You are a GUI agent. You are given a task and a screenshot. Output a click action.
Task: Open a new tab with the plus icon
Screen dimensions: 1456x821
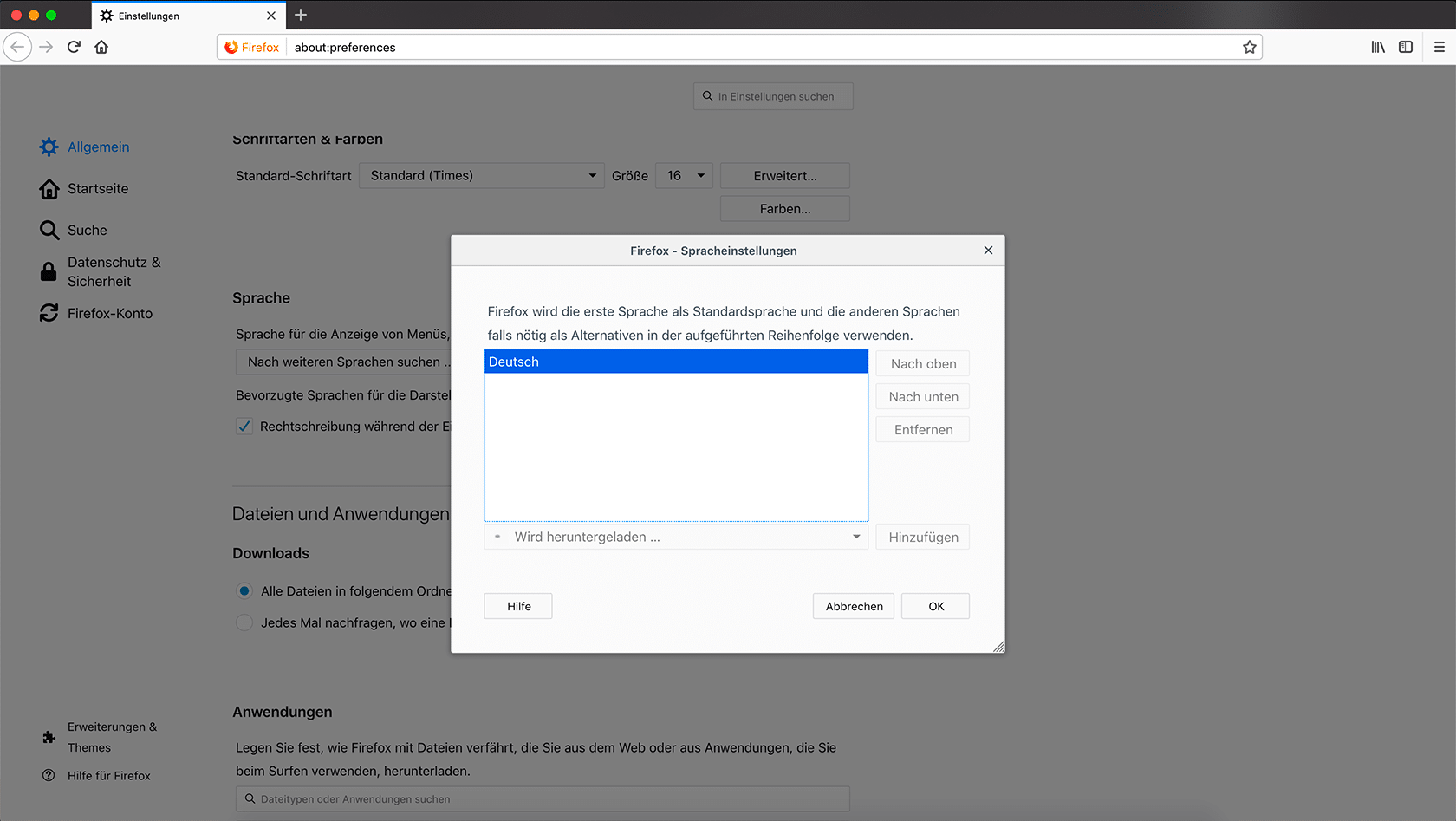301,15
